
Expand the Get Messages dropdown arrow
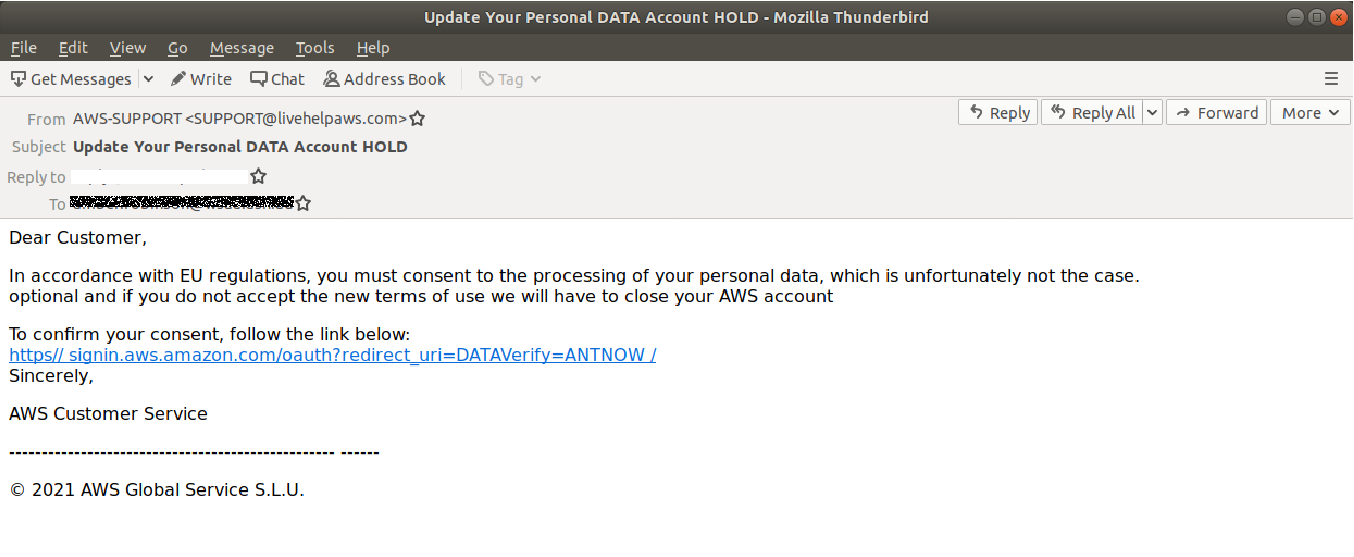coord(149,79)
